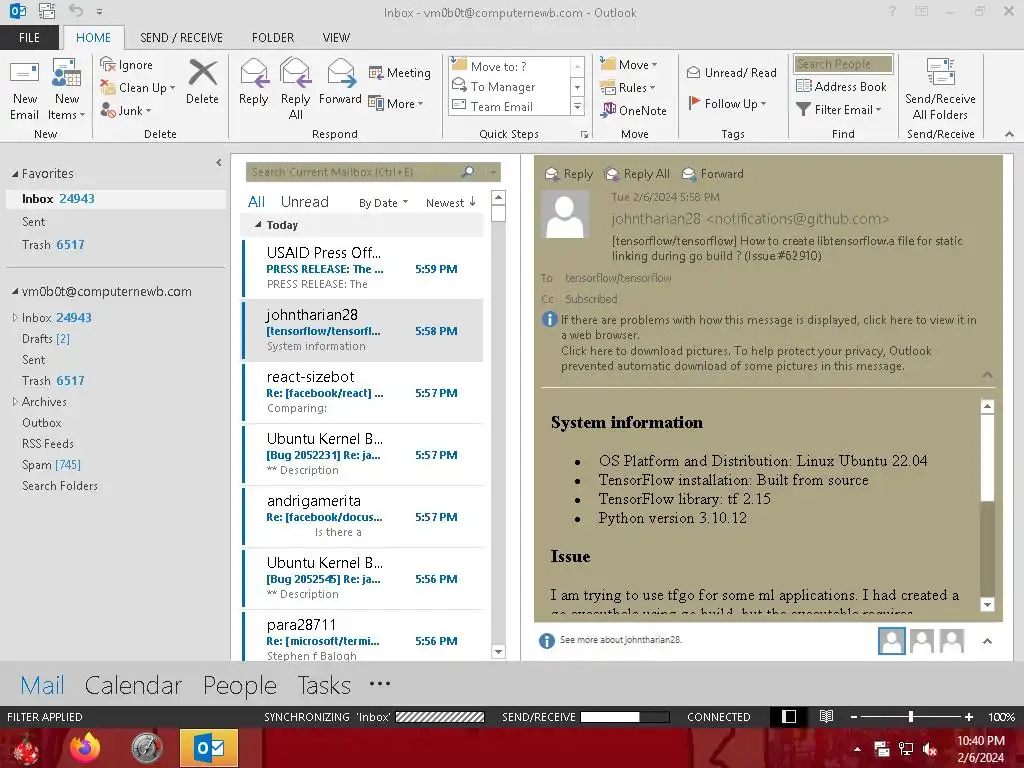Open the andrigamerita email
This screenshot has width=1024, height=768.
tap(362, 516)
